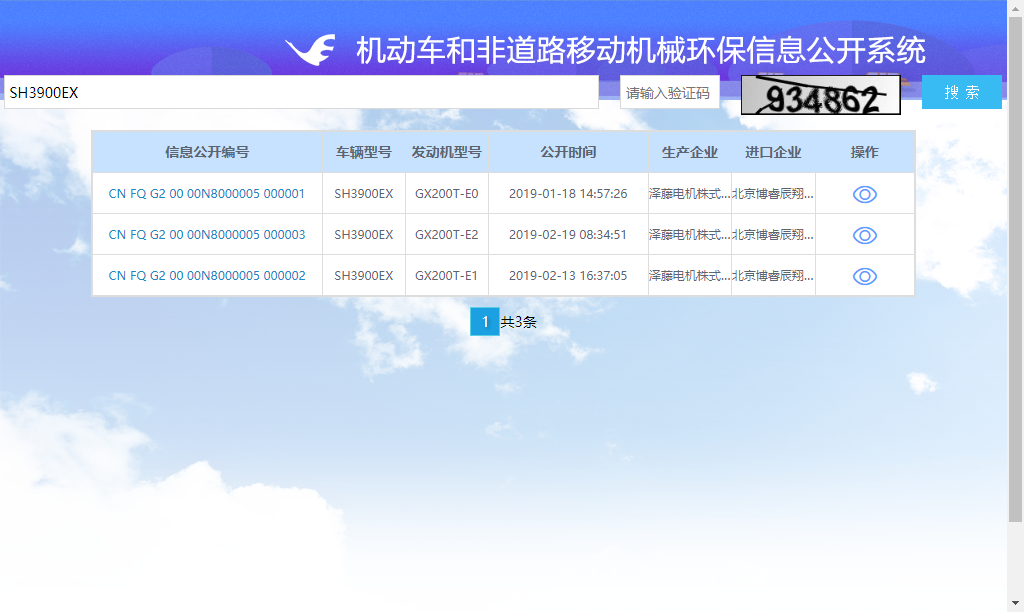The height and width of the screenshot is (612, 1024).
Task: Click the 车辆型号 column header
Action: click(363, 152)
